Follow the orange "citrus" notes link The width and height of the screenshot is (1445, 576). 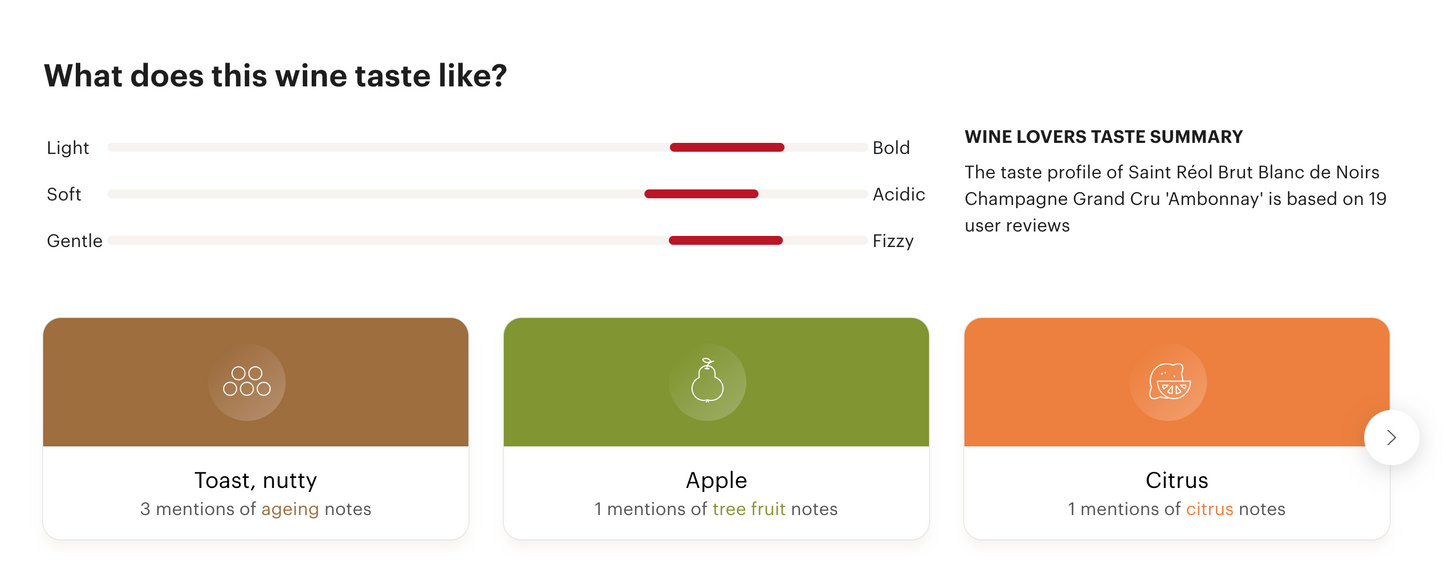(1209, 509)
